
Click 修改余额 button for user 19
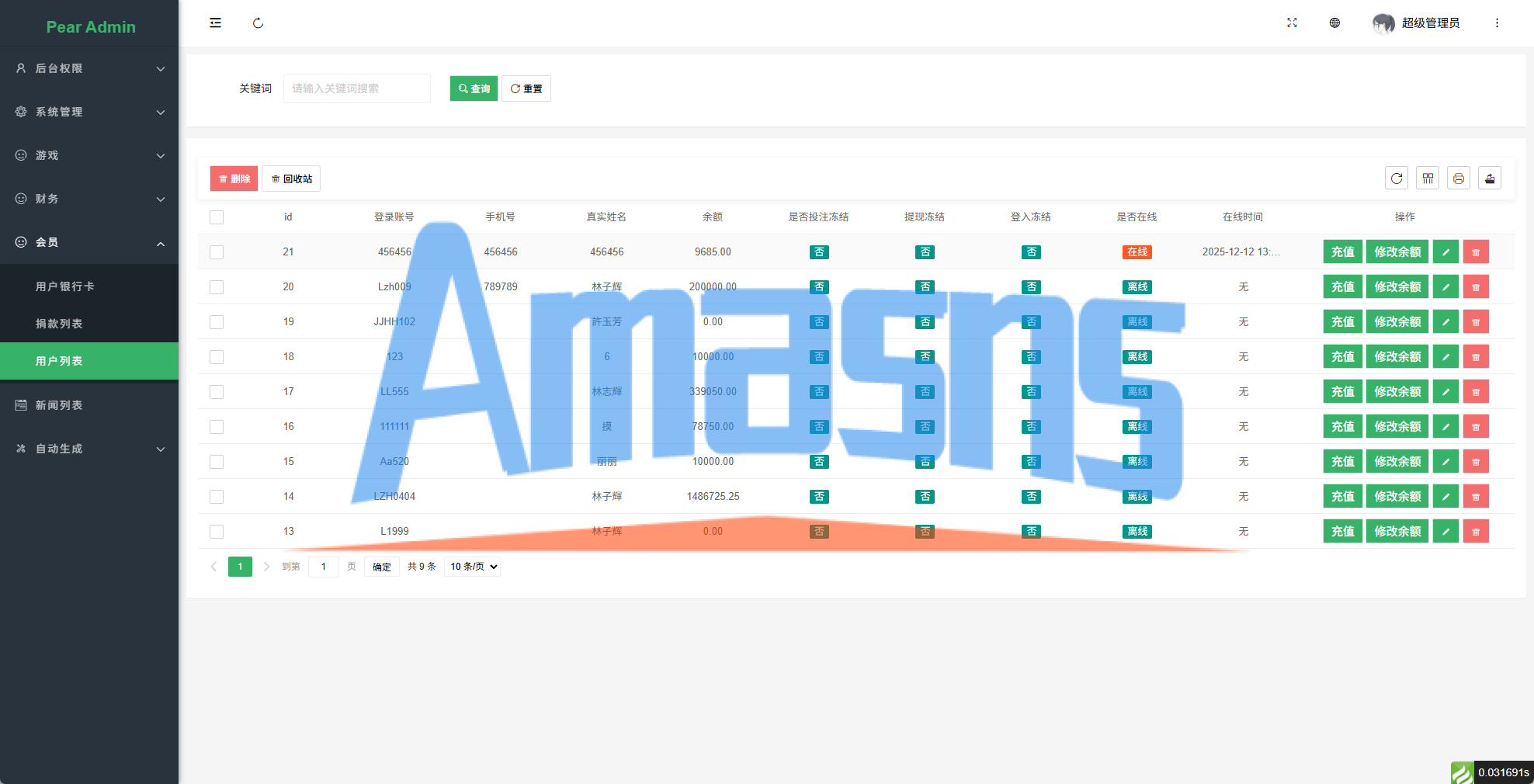coord(1397,322)
